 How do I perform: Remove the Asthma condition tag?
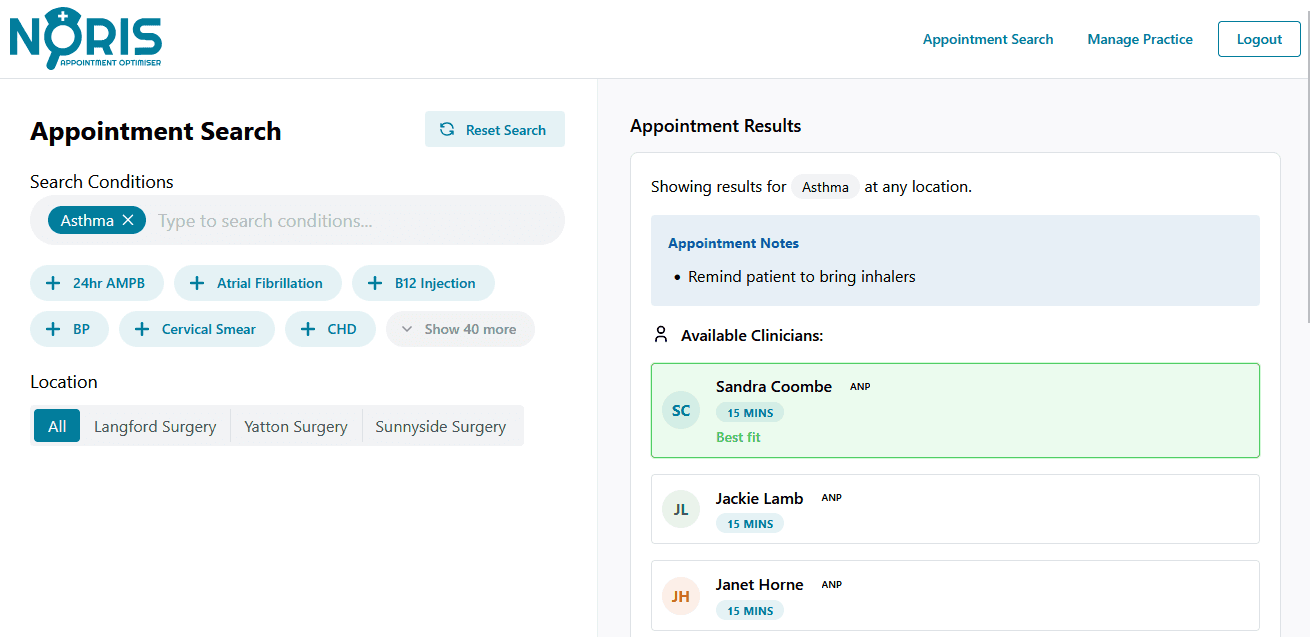pos(127,221)
